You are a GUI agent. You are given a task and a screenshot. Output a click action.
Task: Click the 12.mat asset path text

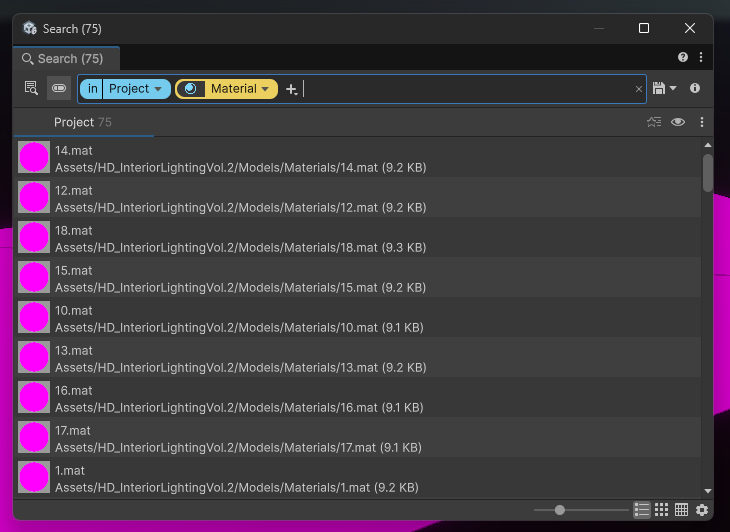[240, 208]
